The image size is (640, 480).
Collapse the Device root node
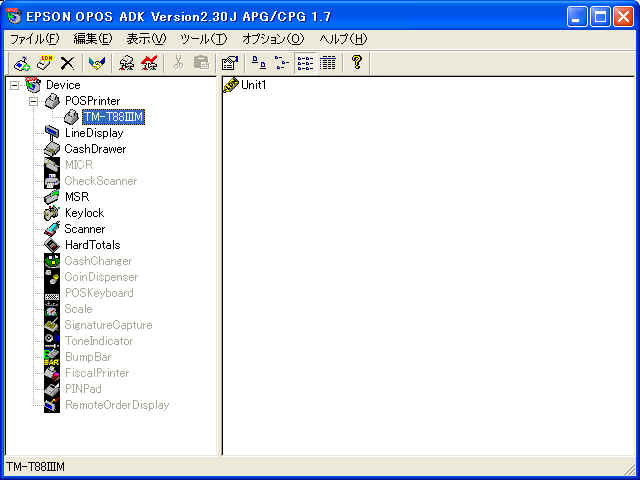pos(14,85)
